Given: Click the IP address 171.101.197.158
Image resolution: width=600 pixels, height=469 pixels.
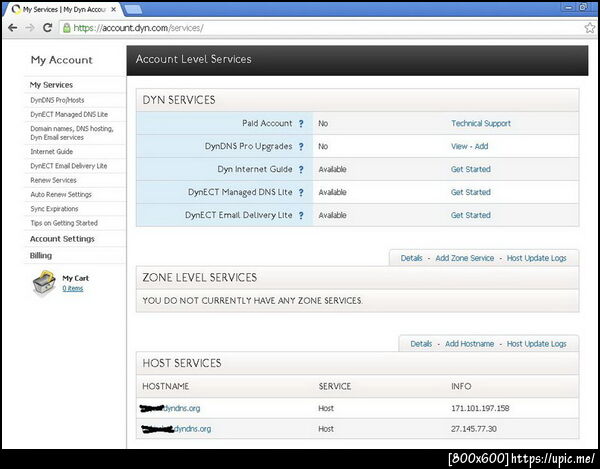Looking at the screenshot, I should (480, 408).
